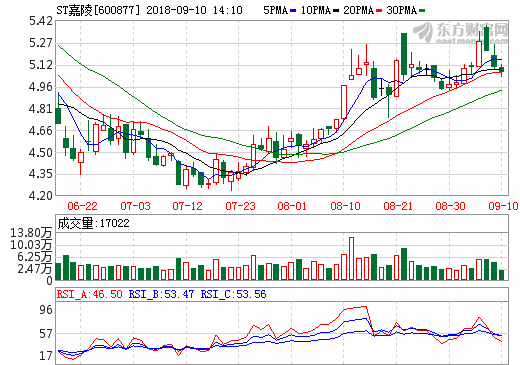The width and height of the screenshot is (520, 365).
Task: Click the 10.03万 volume axis label
Action: (x=31, y=245)
